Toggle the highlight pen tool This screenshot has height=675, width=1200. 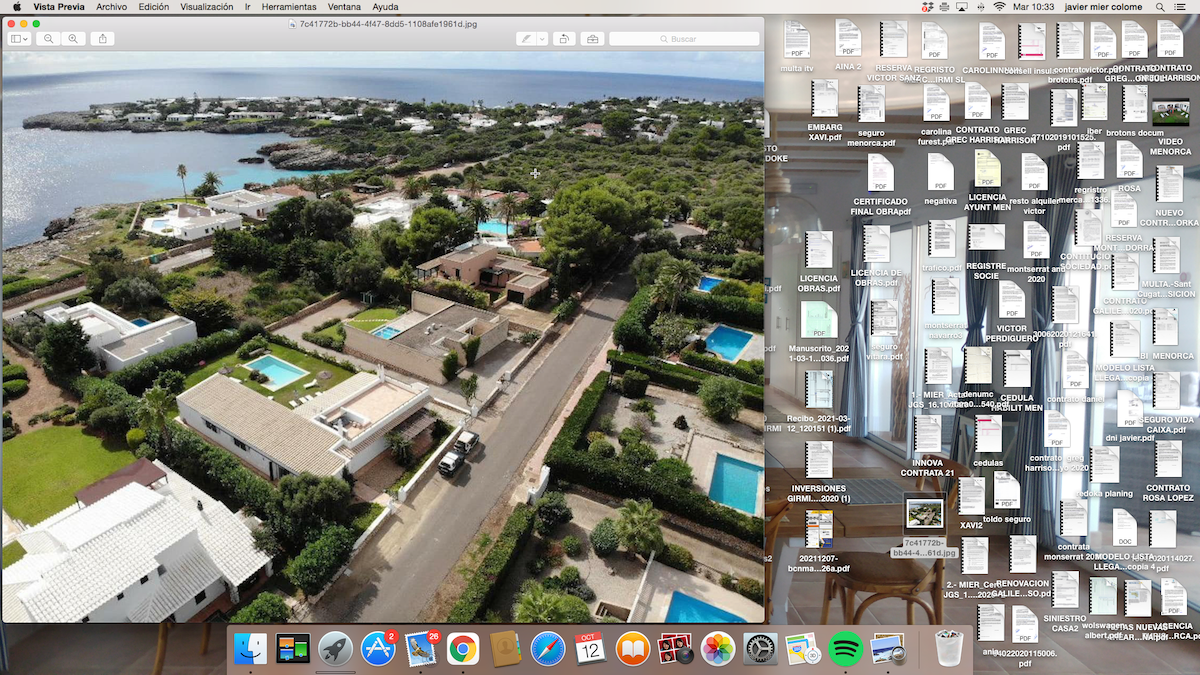526,39
